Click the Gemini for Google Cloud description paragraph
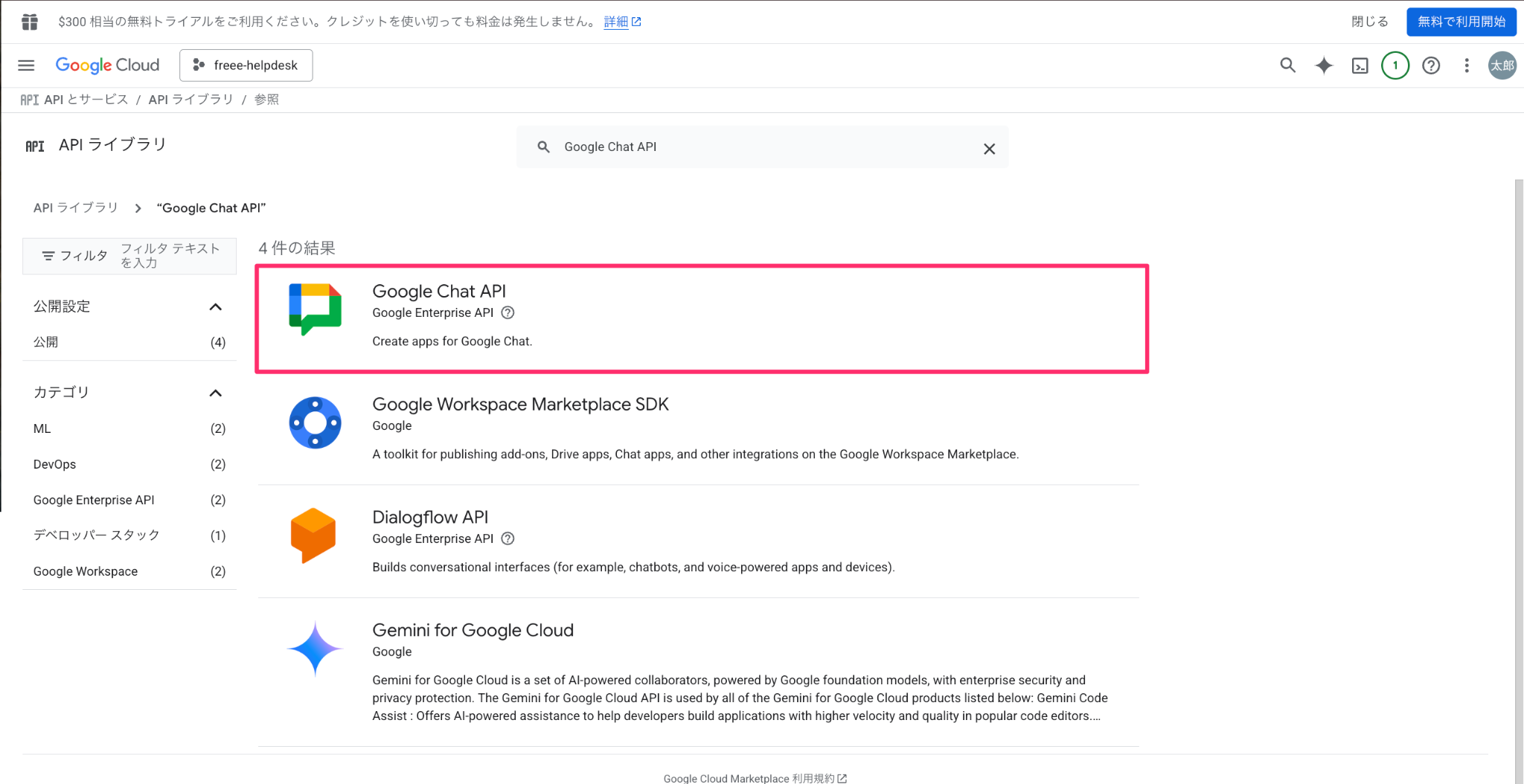 [x=740, y=698]
